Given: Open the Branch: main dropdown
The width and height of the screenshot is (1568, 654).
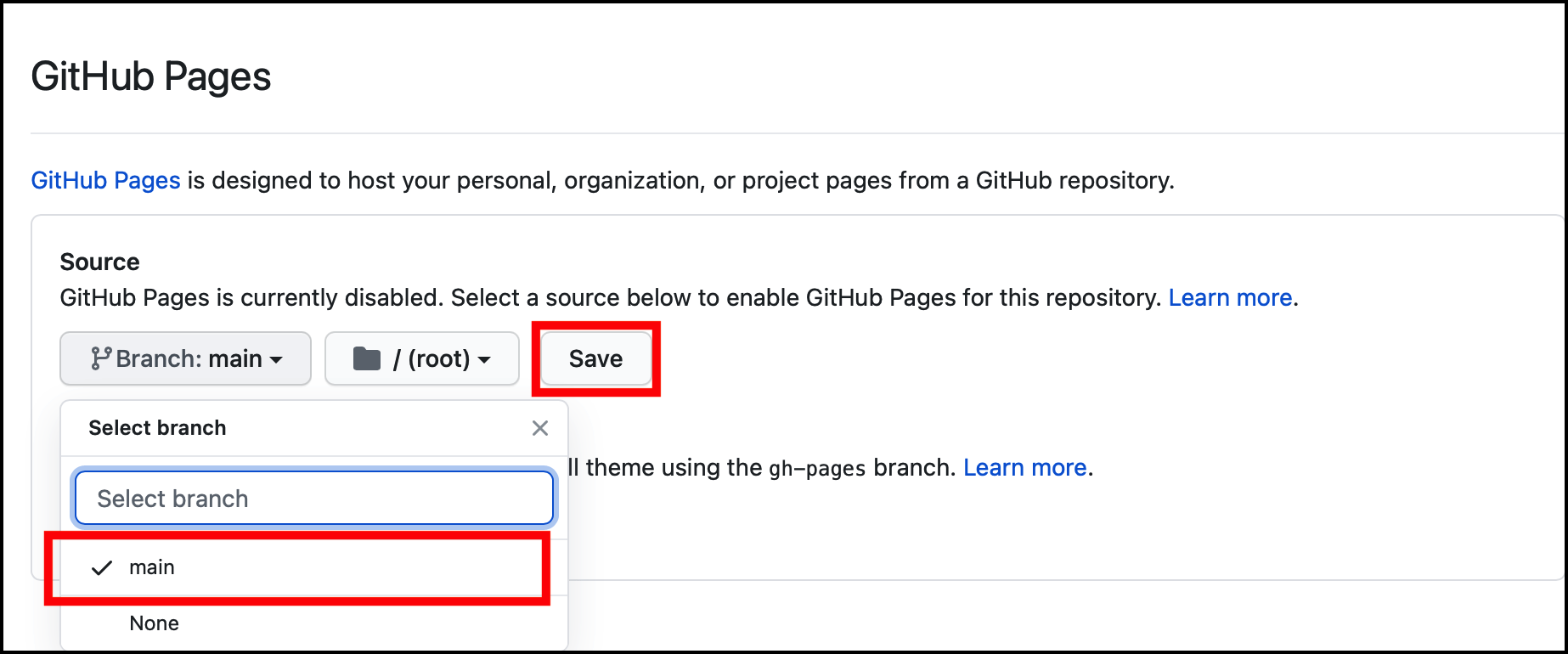Looking at the screenshot, I should [x=185, y=358].
